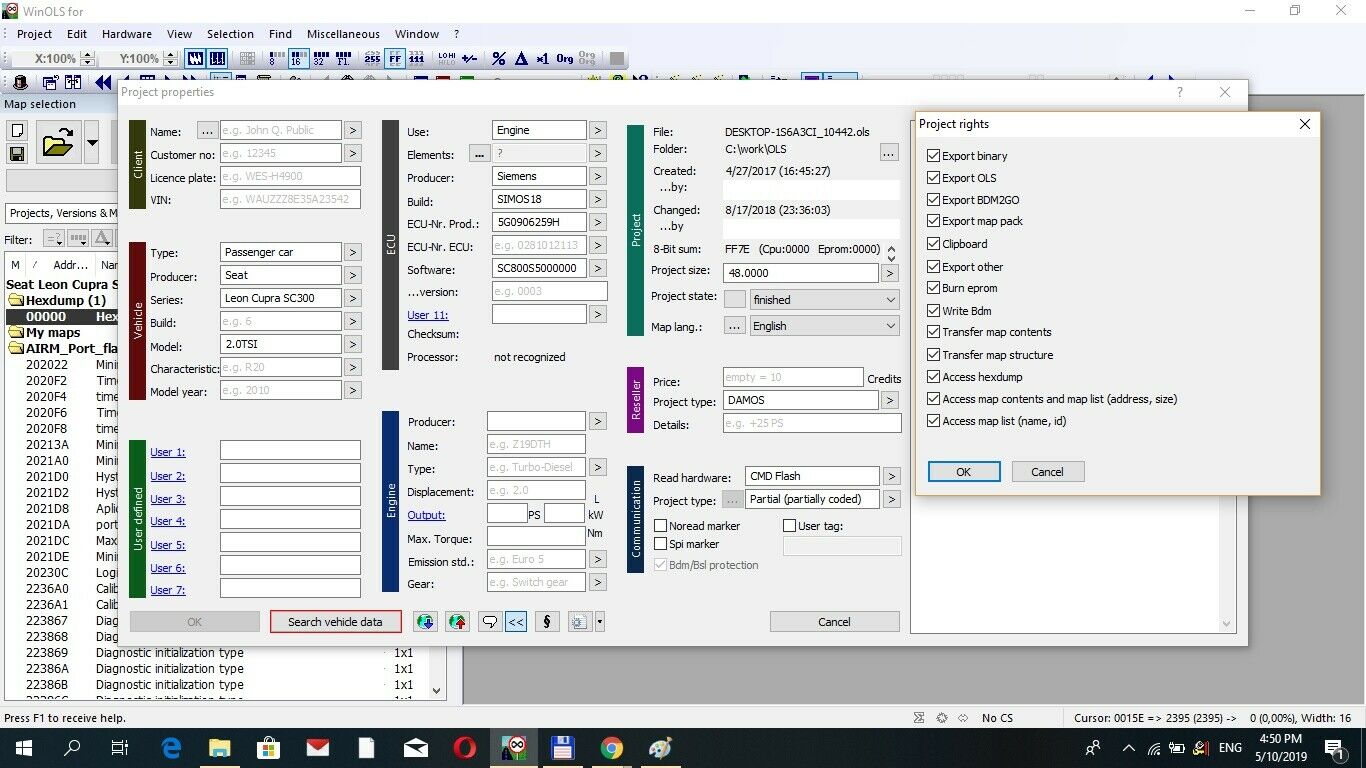Image resolution: width=1366 pixels, height=768 pixels.
Task: Click the '<<' collapse dialog button
Action: tap(516, 621)
